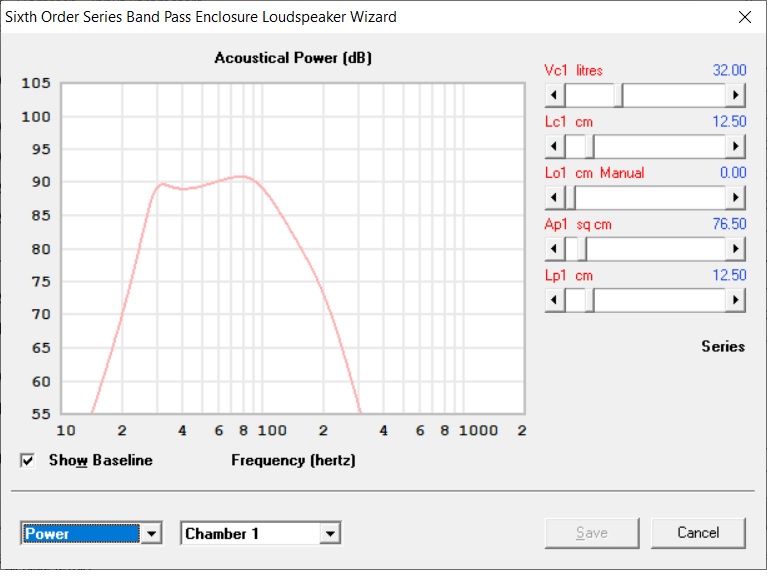Click the Vc1 litres slider thumb
777x580 pixels.
[618, 95]
